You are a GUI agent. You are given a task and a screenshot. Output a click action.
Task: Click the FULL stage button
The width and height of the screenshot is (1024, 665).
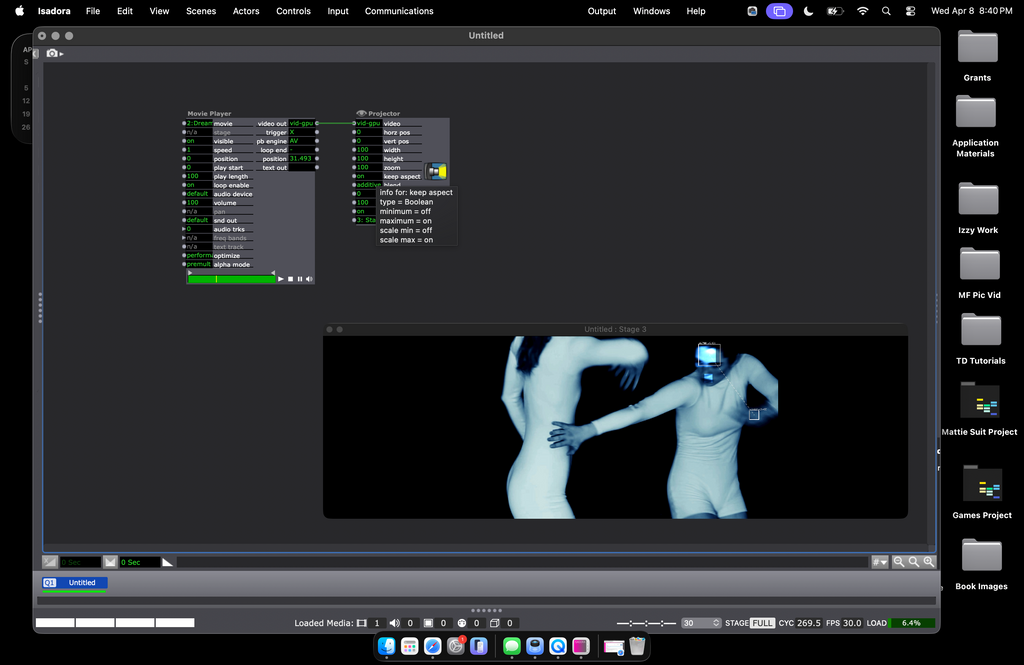pyautogui.click(x=762, y=623)
